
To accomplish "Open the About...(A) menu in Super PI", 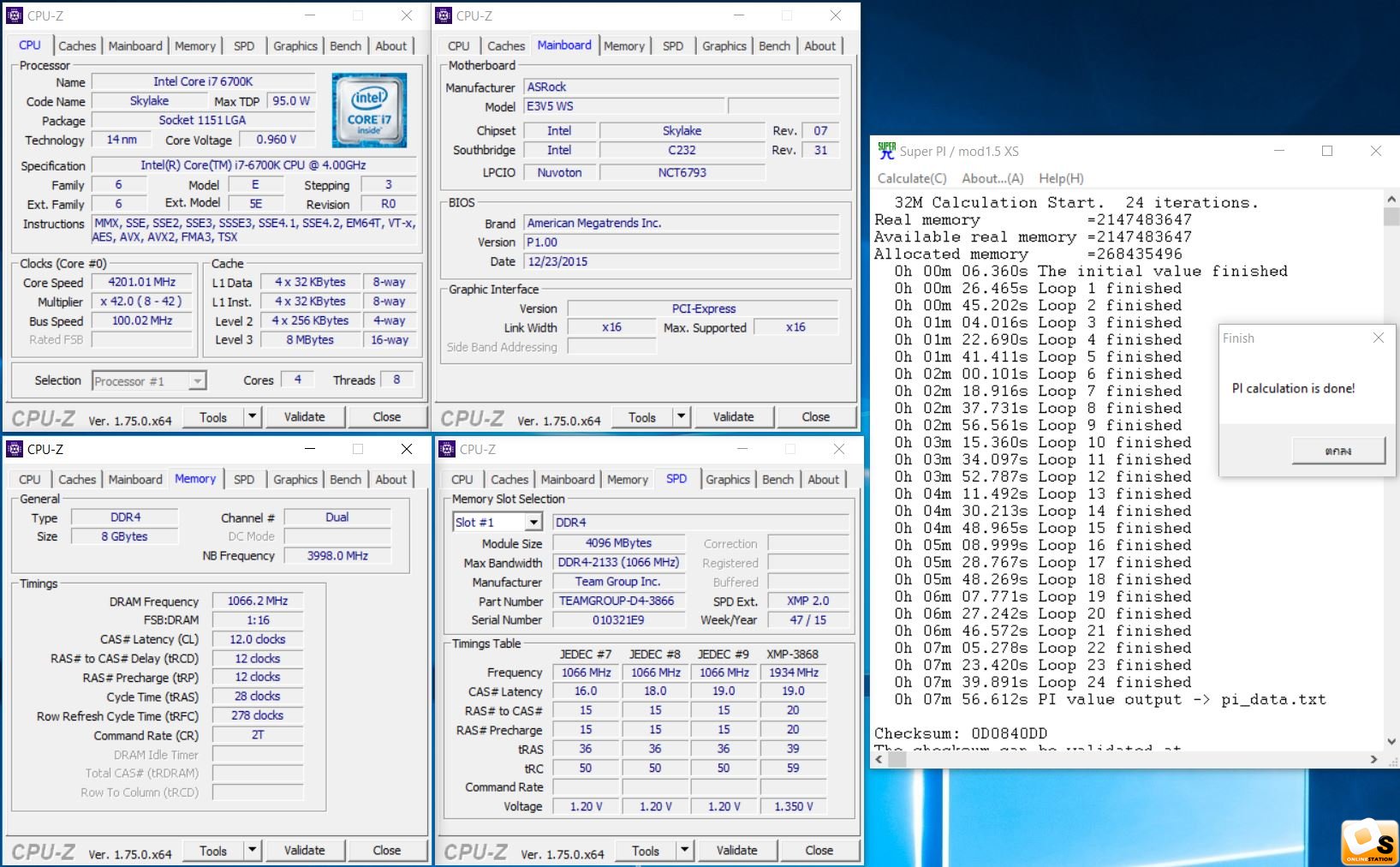I will pyautogui.click(x=992, y=178).
